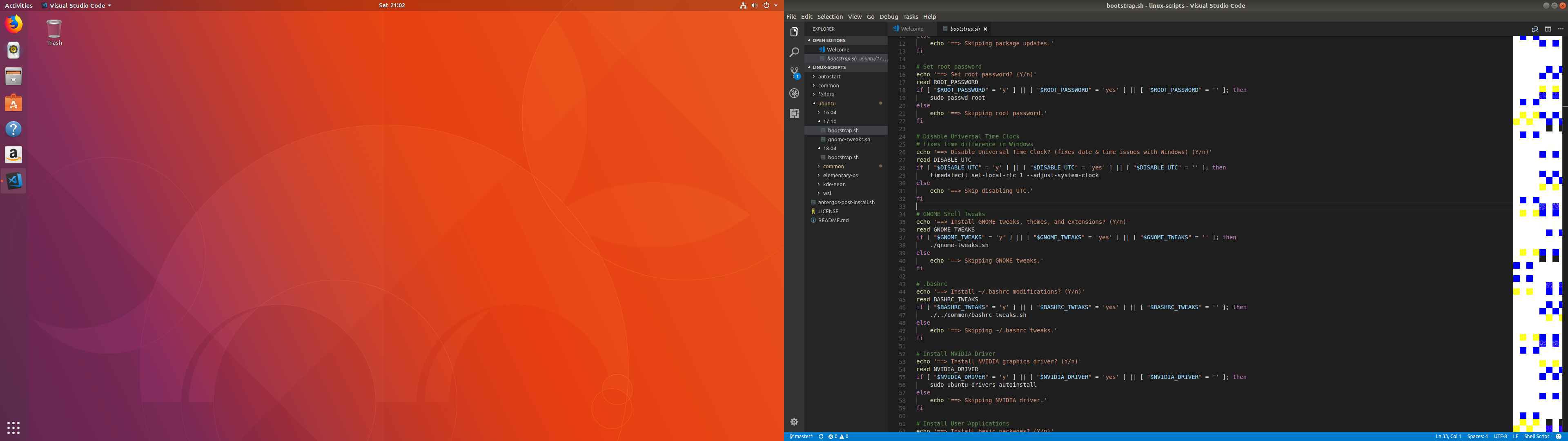
Task: Open the Edit menu
Action: tap(806, 16)
